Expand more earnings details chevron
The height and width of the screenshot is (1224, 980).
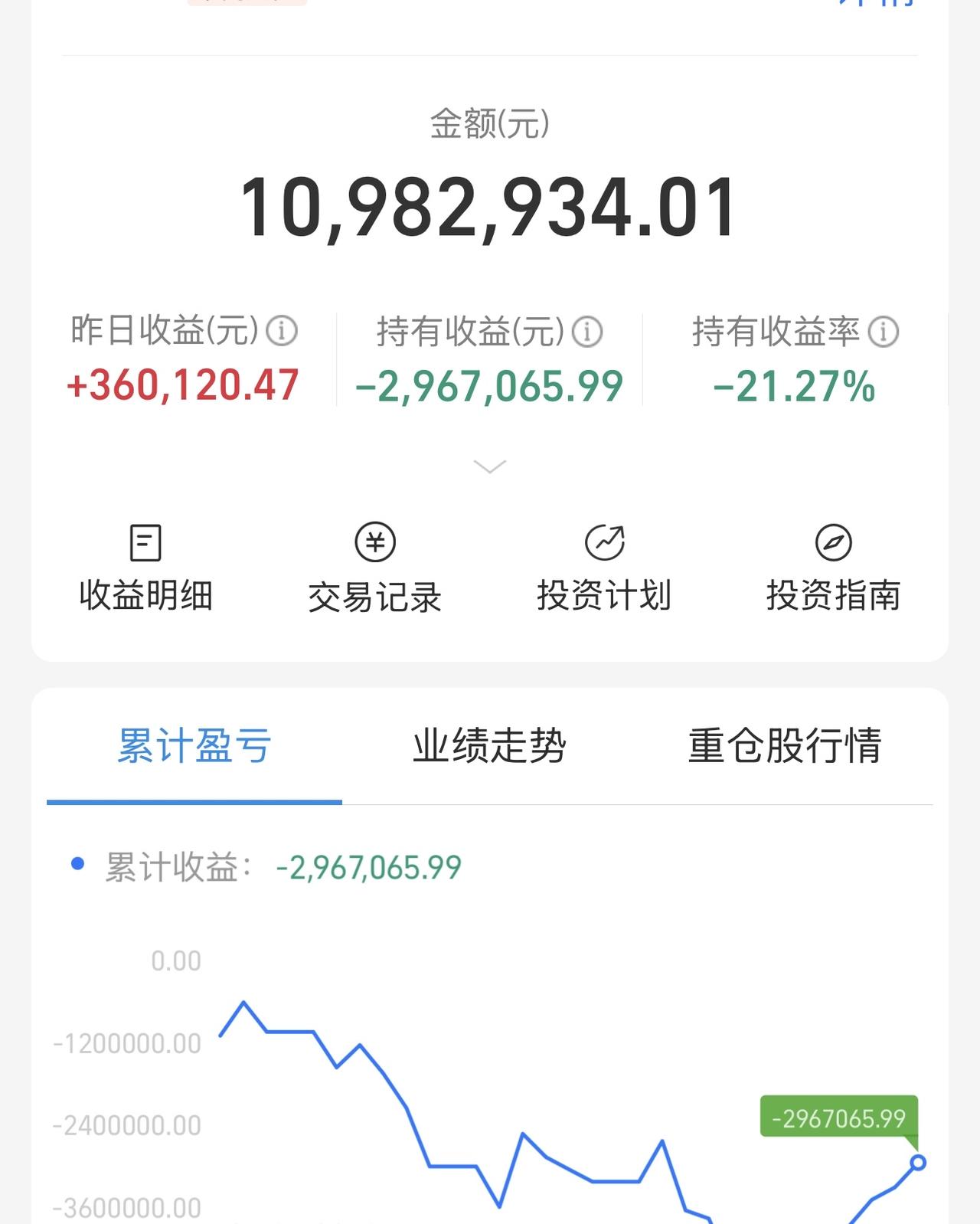click(x=490, y=466)
